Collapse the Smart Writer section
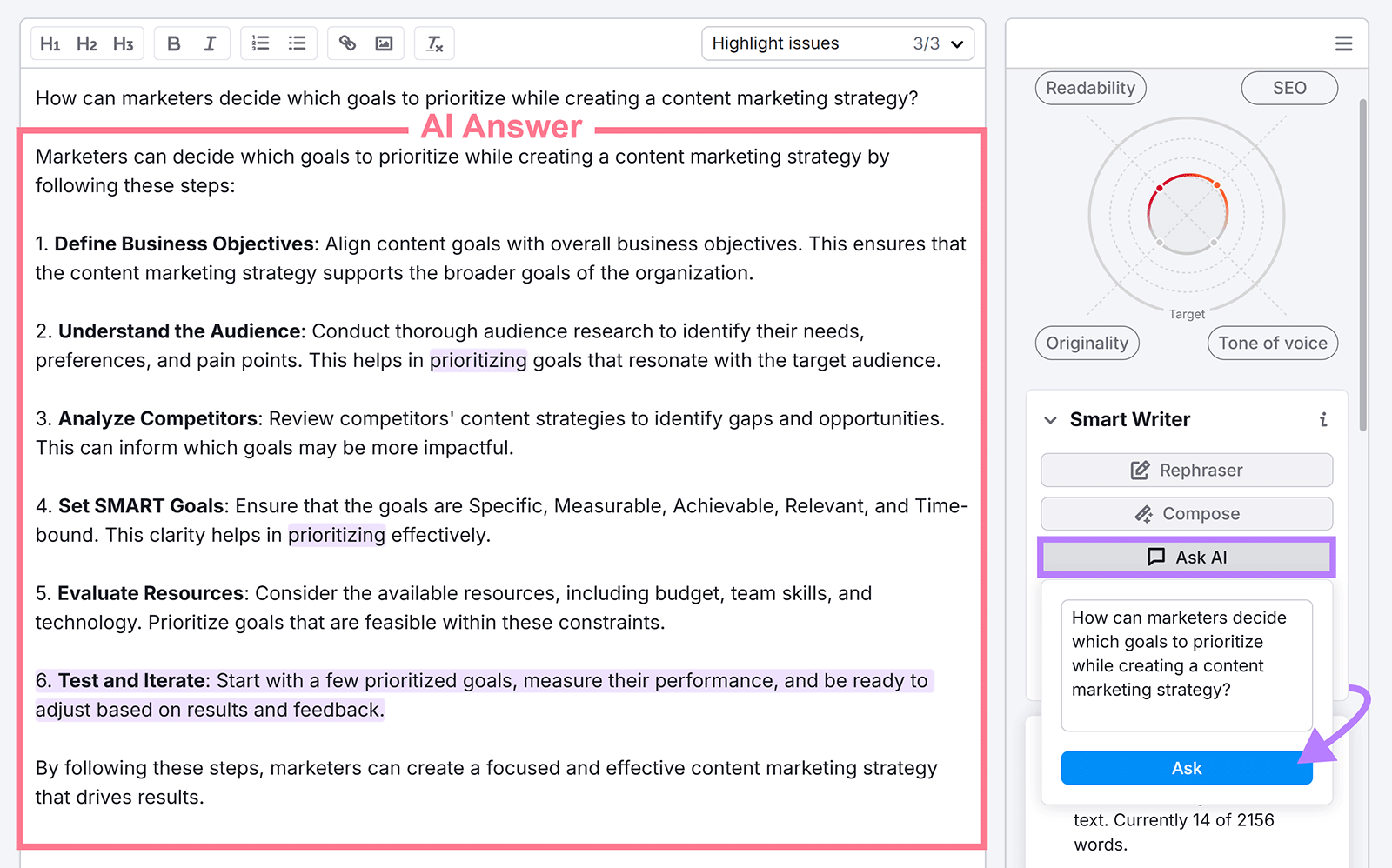Viewport: 1392px width, 868px height. (x=1051, y=419)
